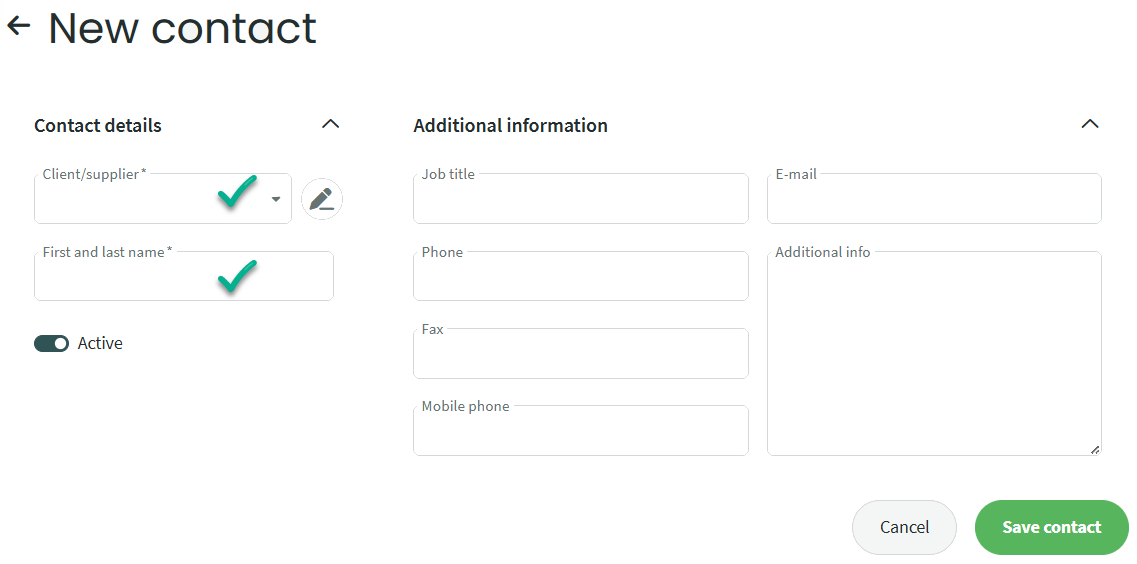Screen dimensions: 1137x564
Task: Click the green checkmark in name field
Action: tap(237, 277)
